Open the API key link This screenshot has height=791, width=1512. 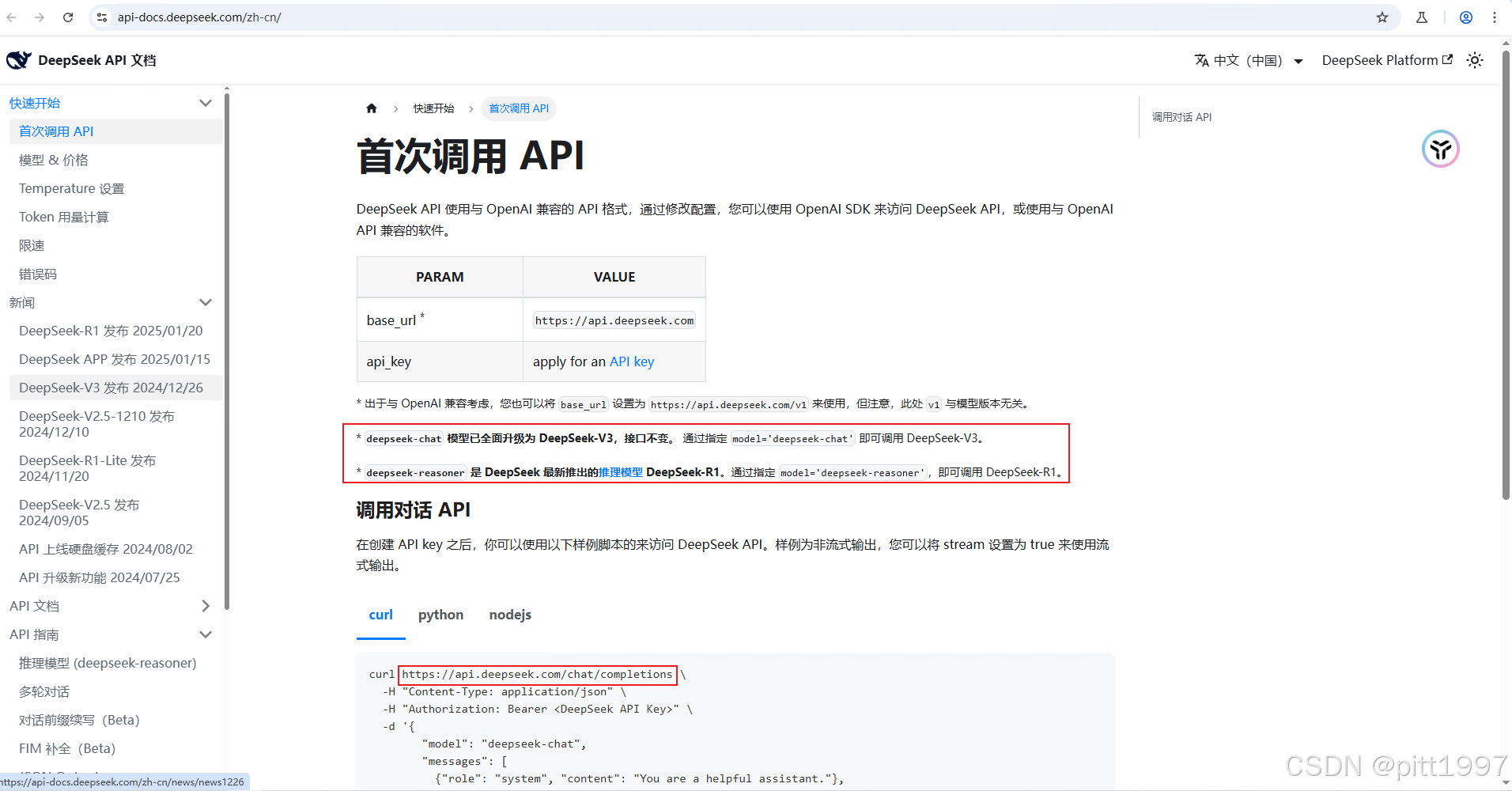point(632,361)
